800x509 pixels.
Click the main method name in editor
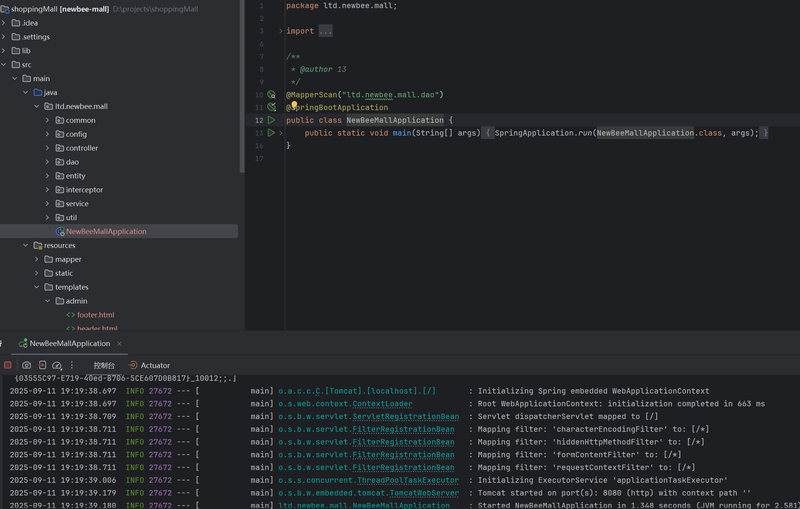point(402,133)
